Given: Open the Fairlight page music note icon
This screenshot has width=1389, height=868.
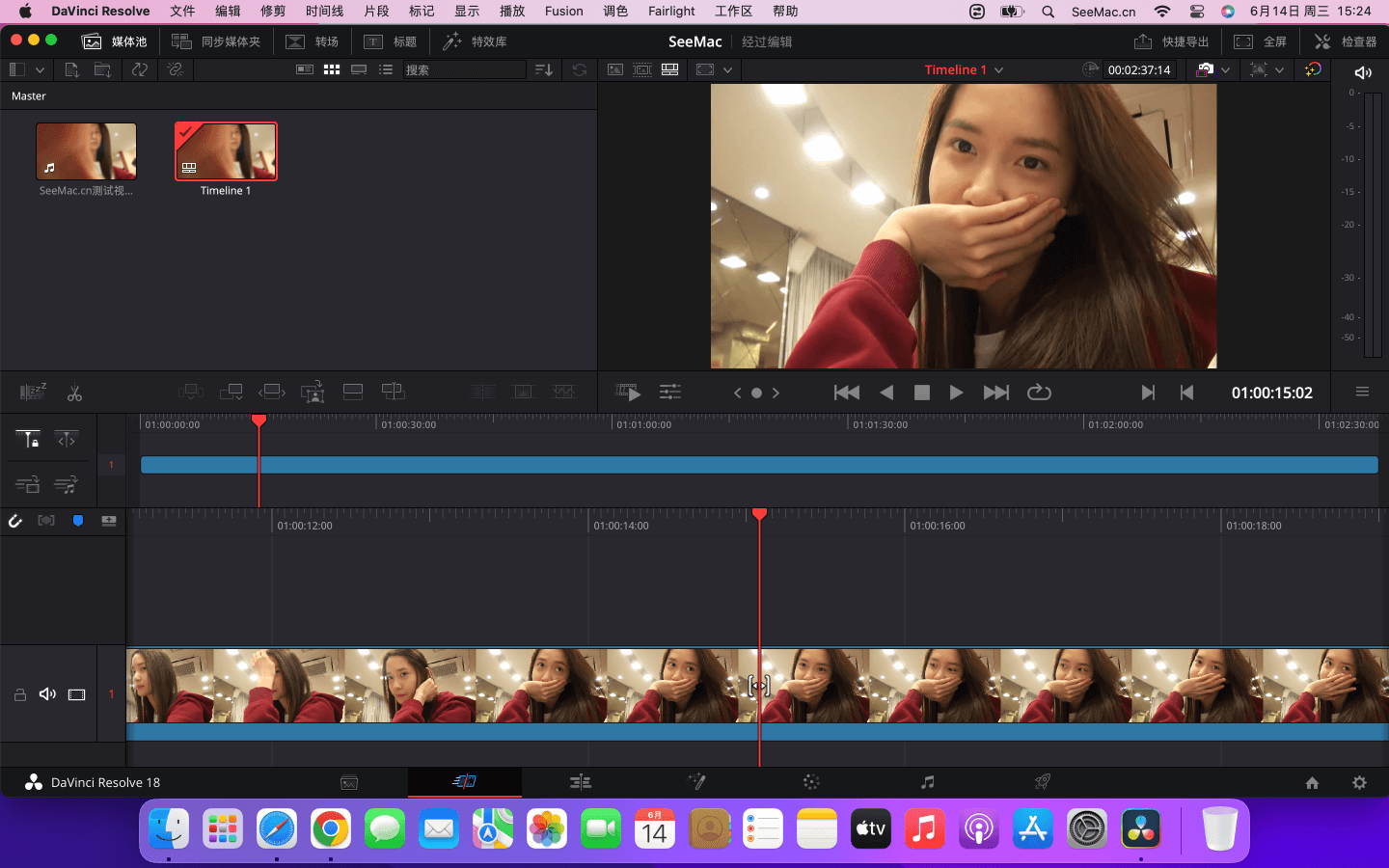Looking at the screenshot, I should click(x=927, y=782).
